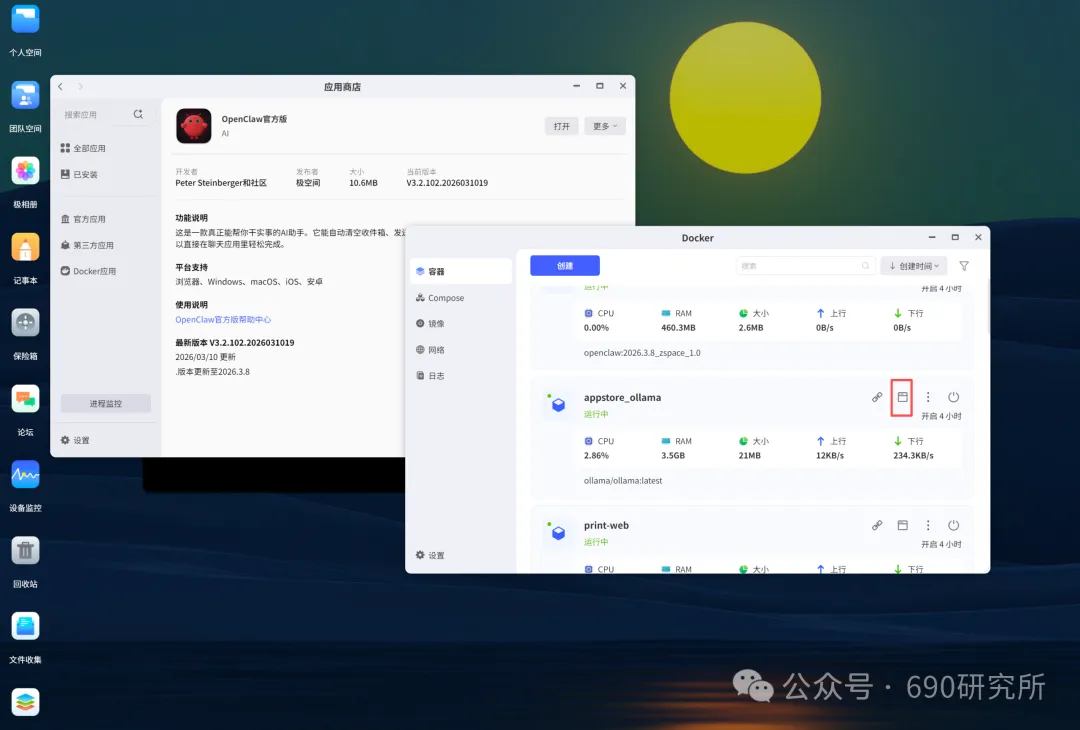Viewport: 1080px width, 730px height.
Task: Toggle the power button for appstore_ollama
Action: (x=953, y=397)
